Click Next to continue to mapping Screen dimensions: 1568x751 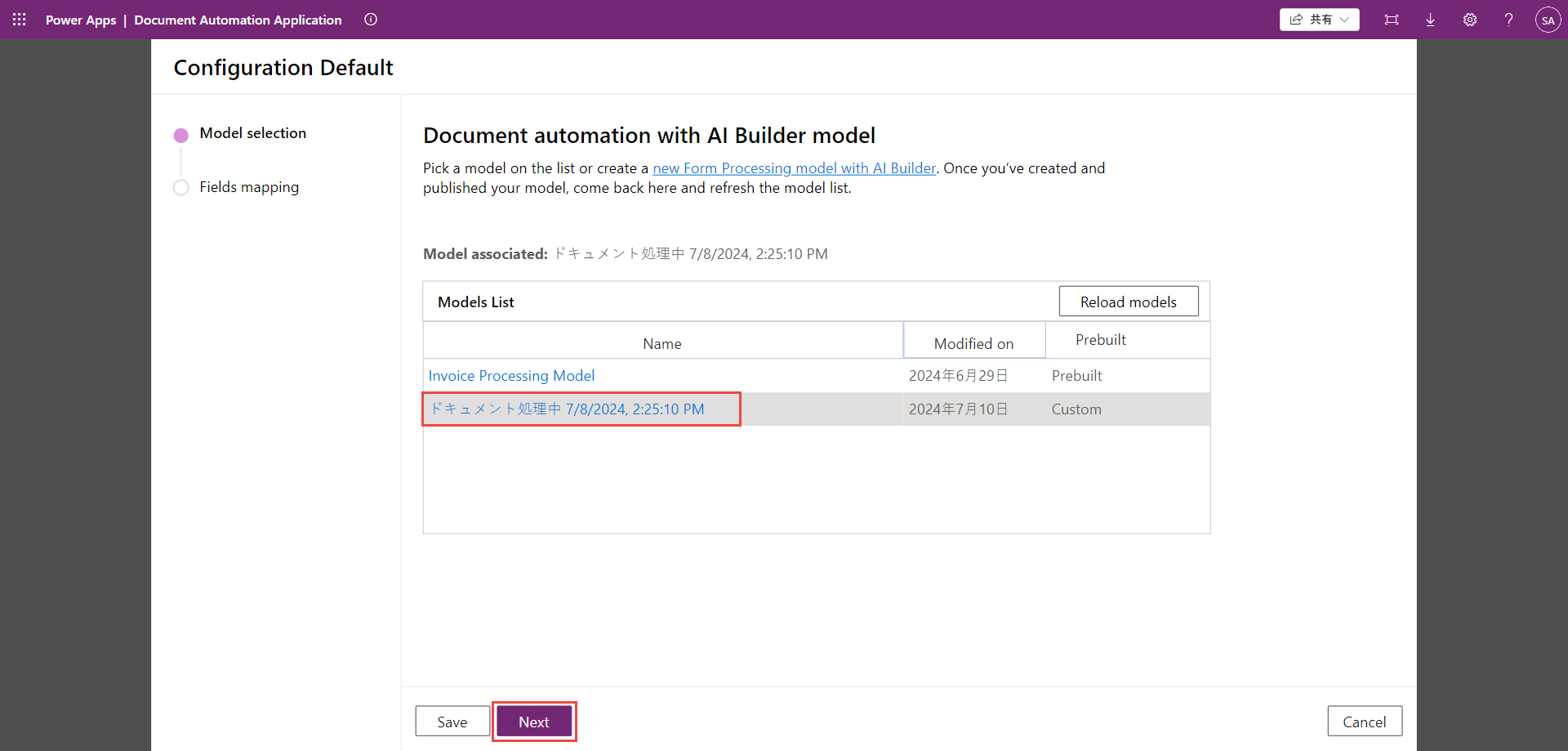(x=534, y=722)
